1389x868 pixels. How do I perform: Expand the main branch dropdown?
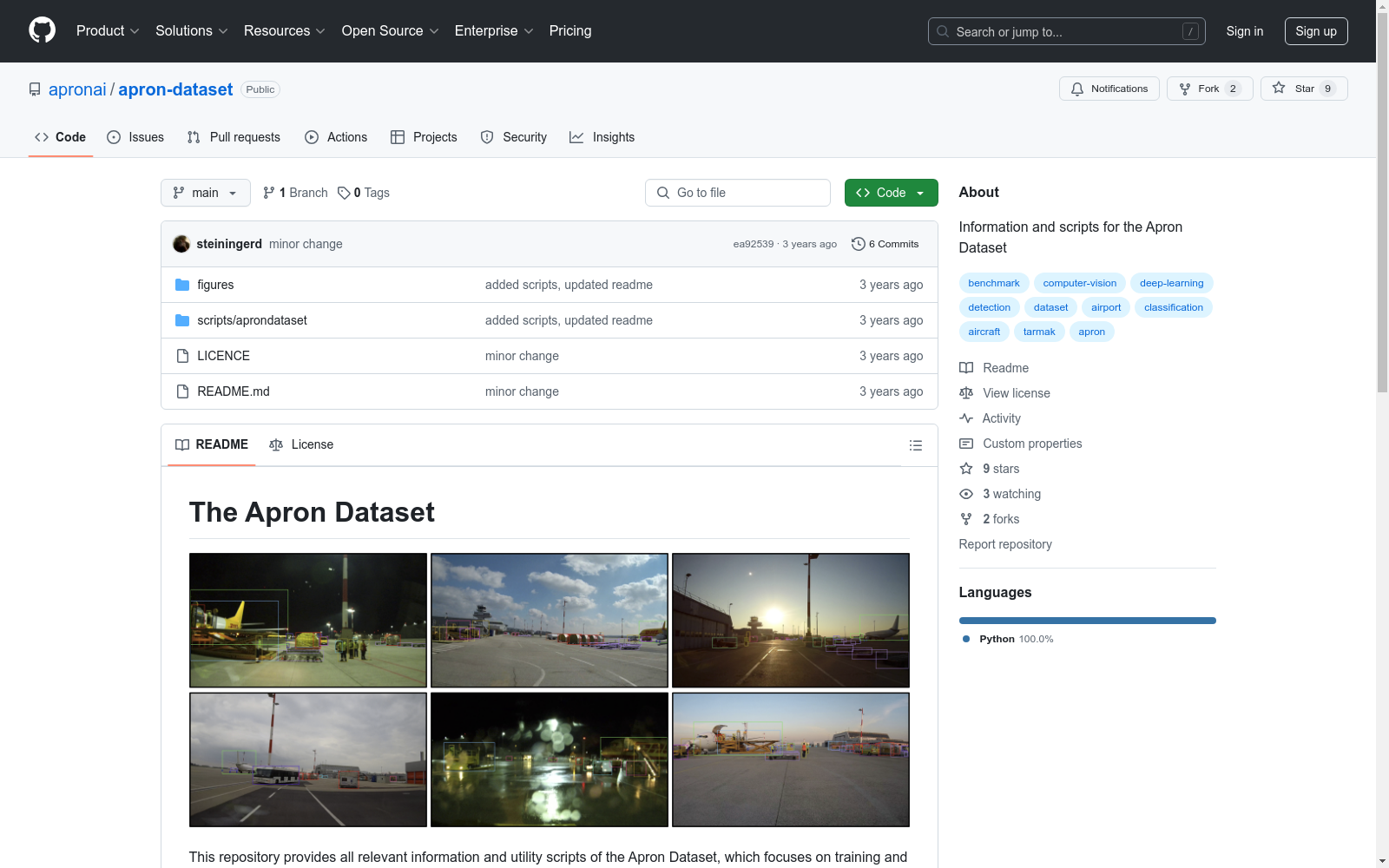click(205, 193)
